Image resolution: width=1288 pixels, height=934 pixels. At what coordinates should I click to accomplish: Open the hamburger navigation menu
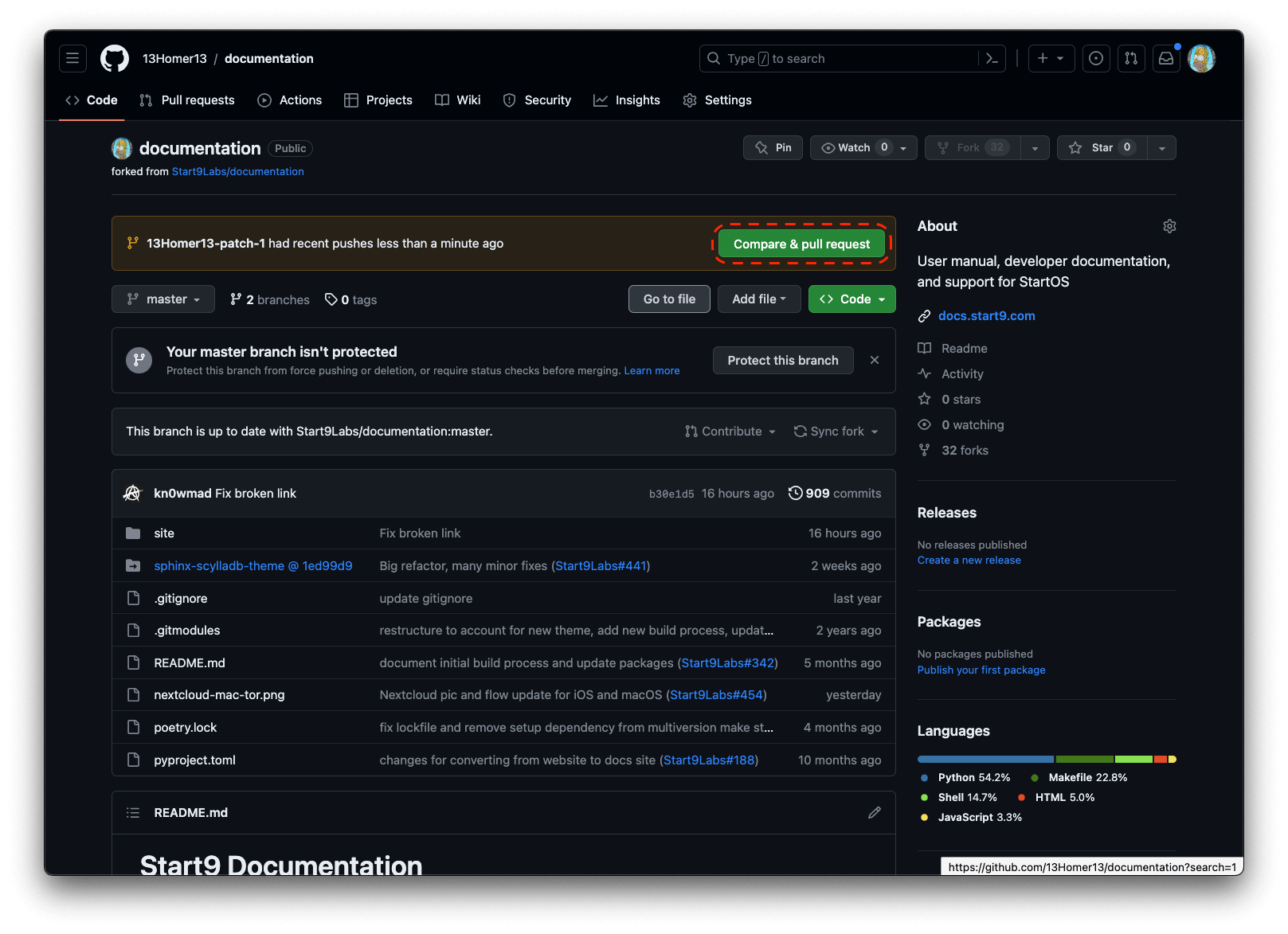(x=72, y=58)
